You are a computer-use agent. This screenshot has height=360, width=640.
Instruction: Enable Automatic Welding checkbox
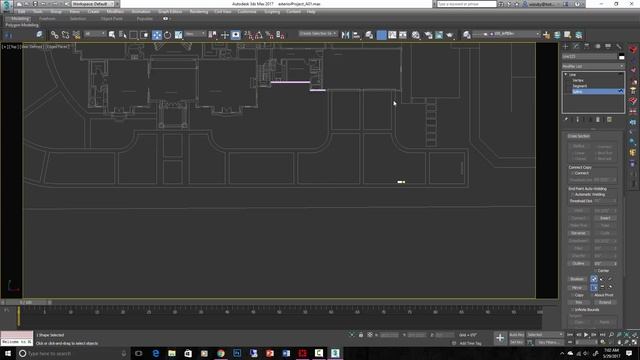[572, 195]
